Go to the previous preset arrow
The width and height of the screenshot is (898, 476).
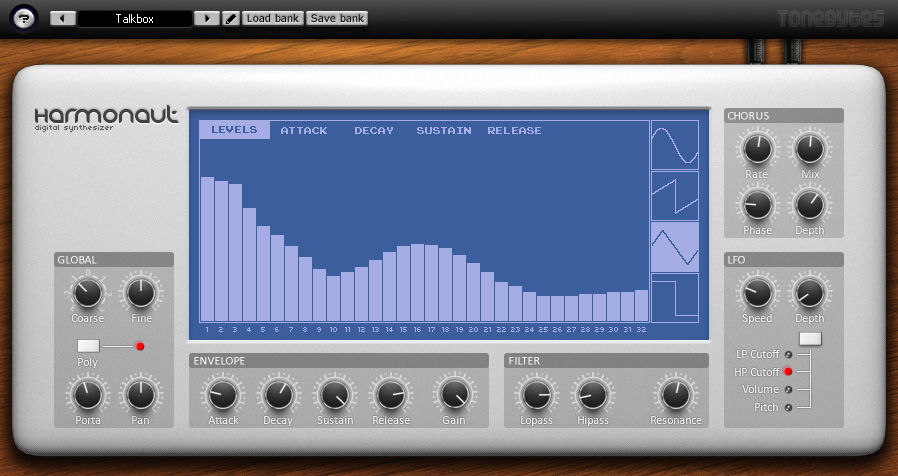[x=63, y=18]
